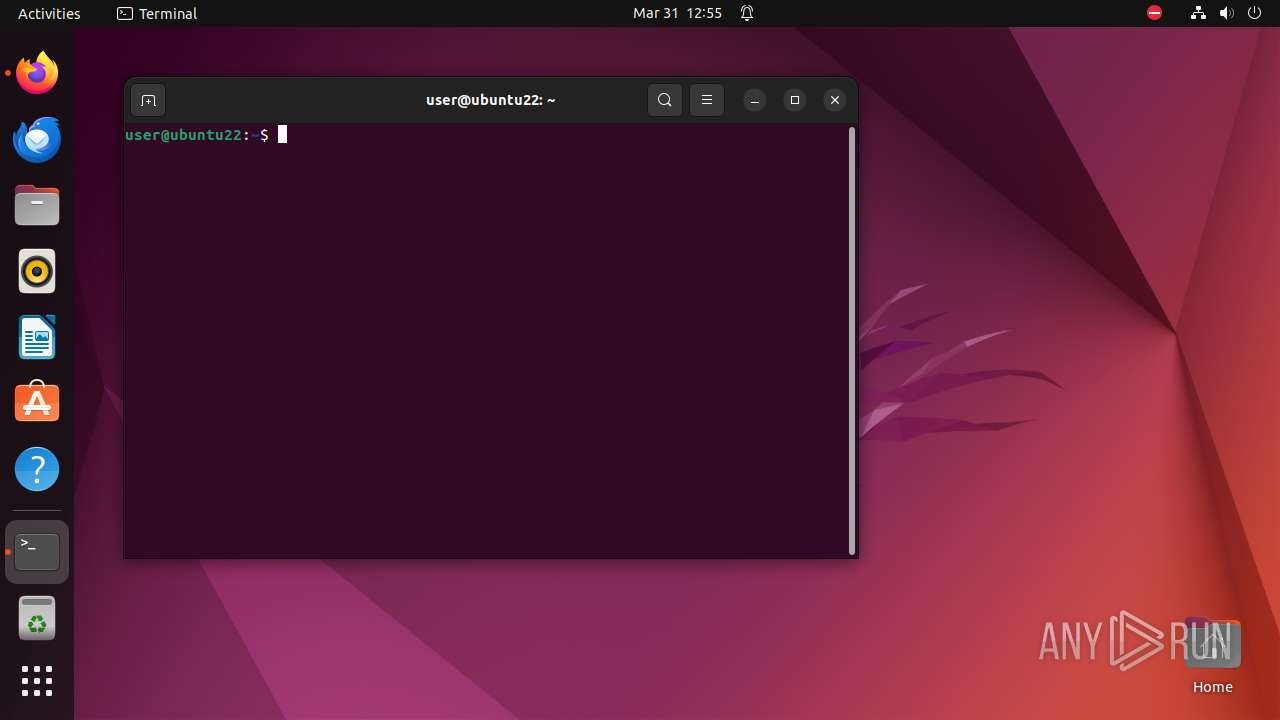The image size is (1280, 720).
Task: Open the Files manager from the dock
Action: click(x=37, y=205)
